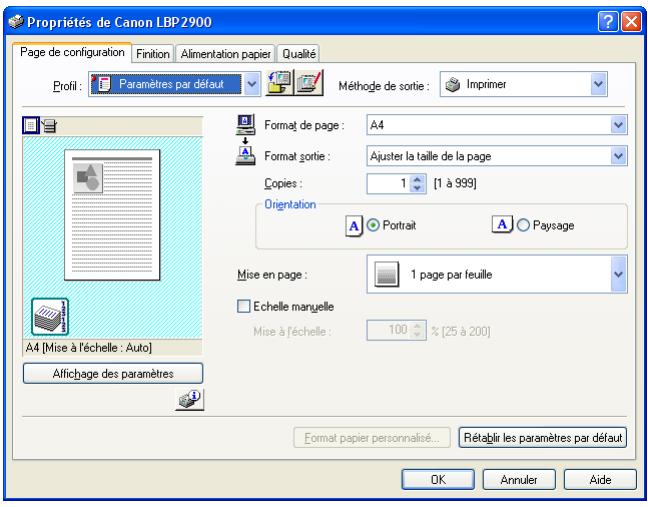Click the edit profile icon button
The width and height of the screenshot is (648, 507).
point(309,83)
